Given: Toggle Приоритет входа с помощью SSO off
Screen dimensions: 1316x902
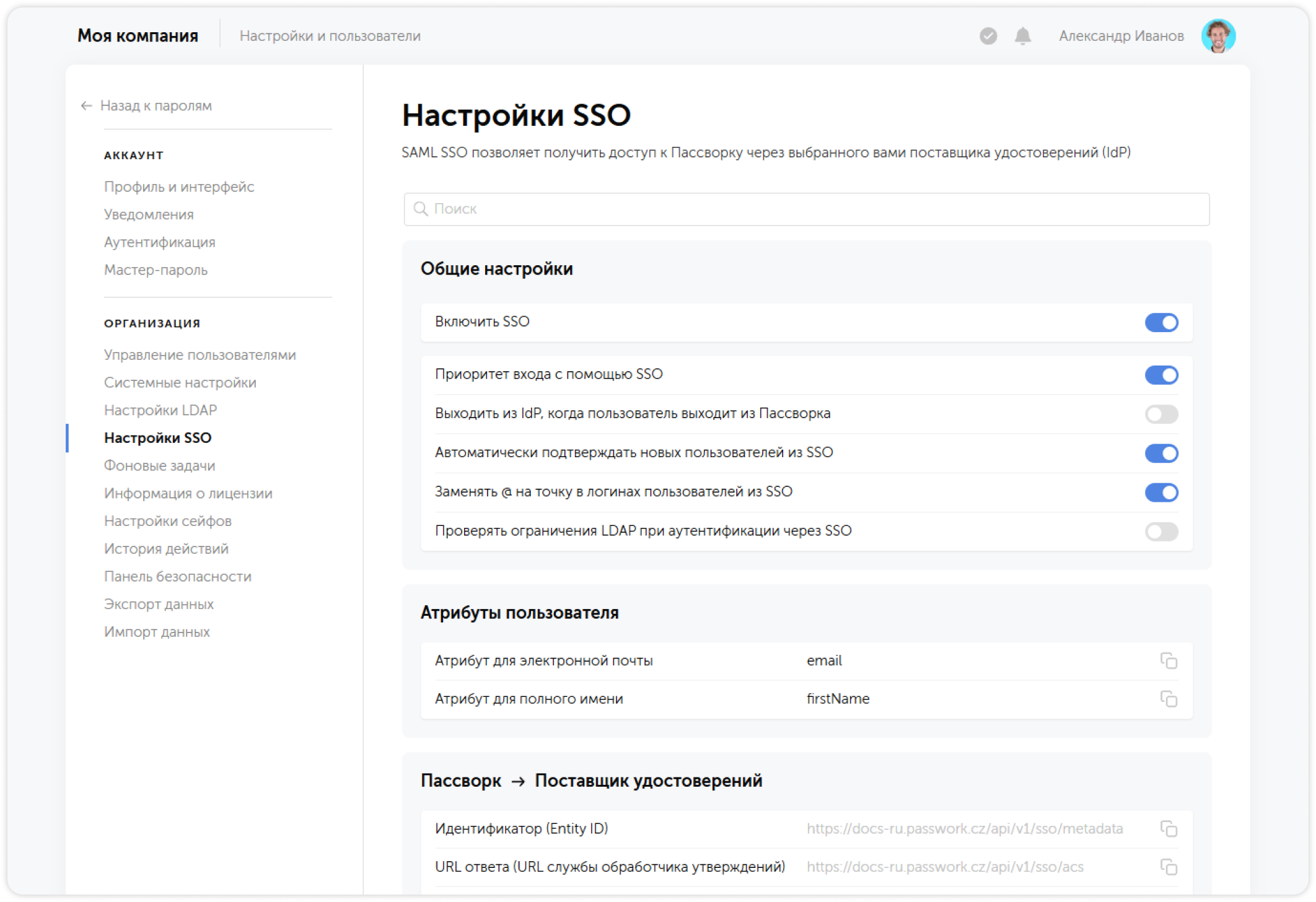Looking at the screenshot, I should coord(1163,375).
